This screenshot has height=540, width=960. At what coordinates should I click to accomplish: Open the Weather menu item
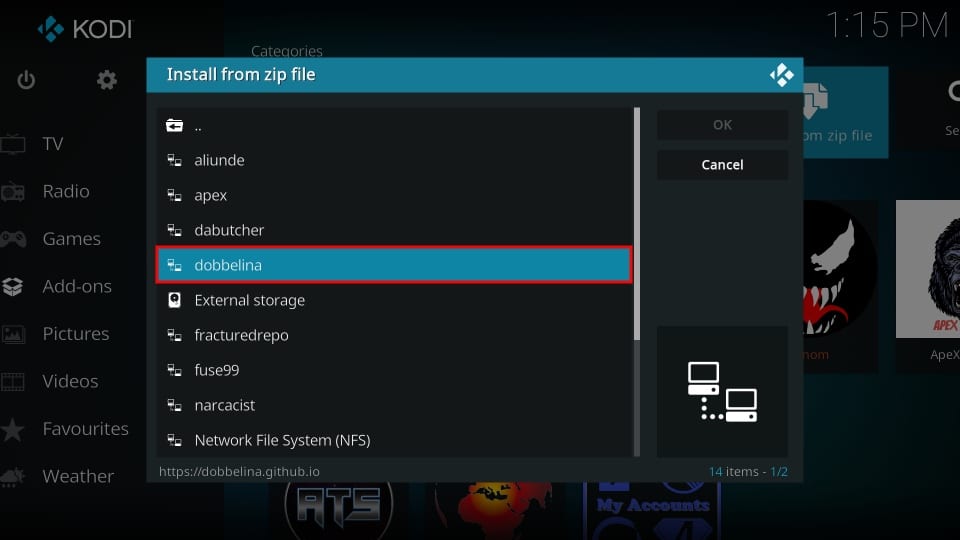(78, 476)
